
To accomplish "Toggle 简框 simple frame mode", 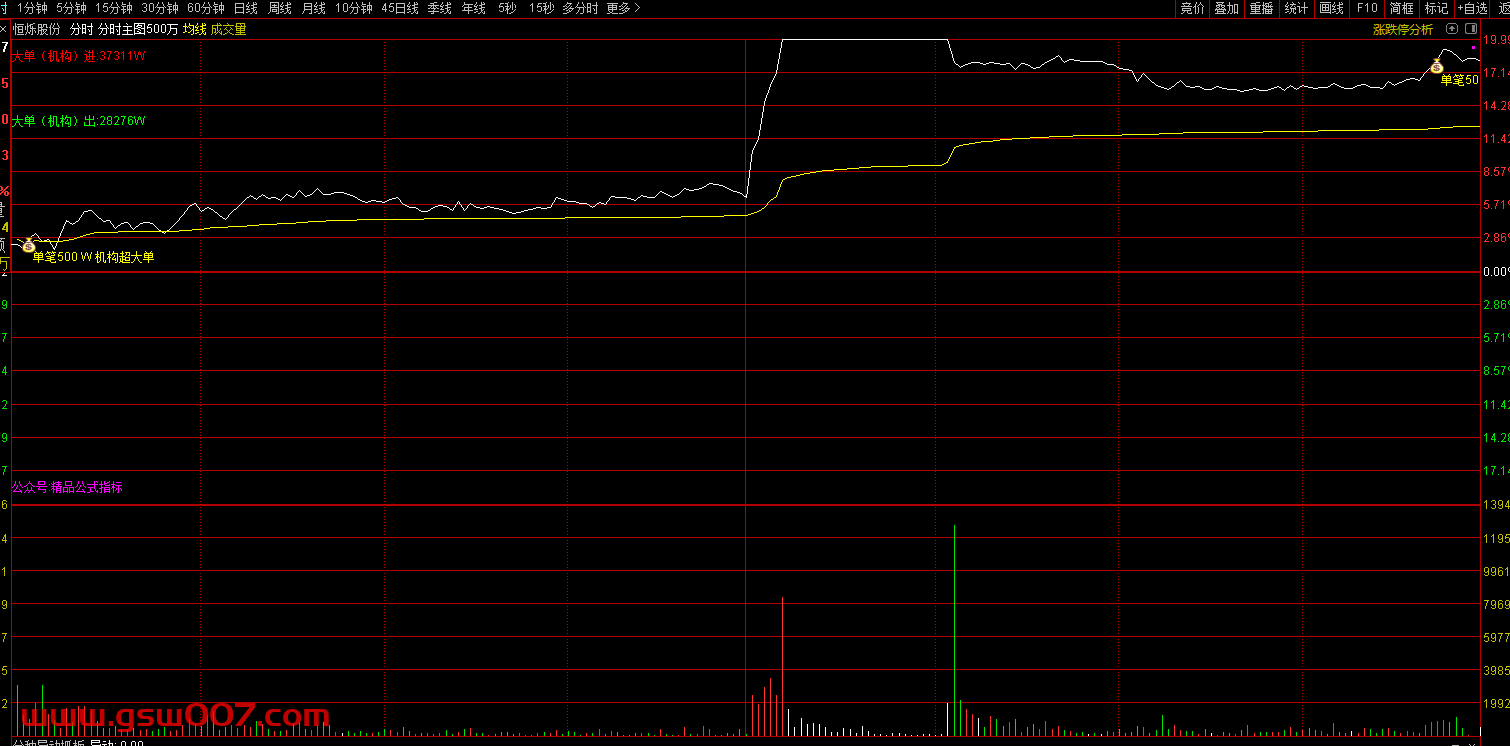I will point(1401,8).
